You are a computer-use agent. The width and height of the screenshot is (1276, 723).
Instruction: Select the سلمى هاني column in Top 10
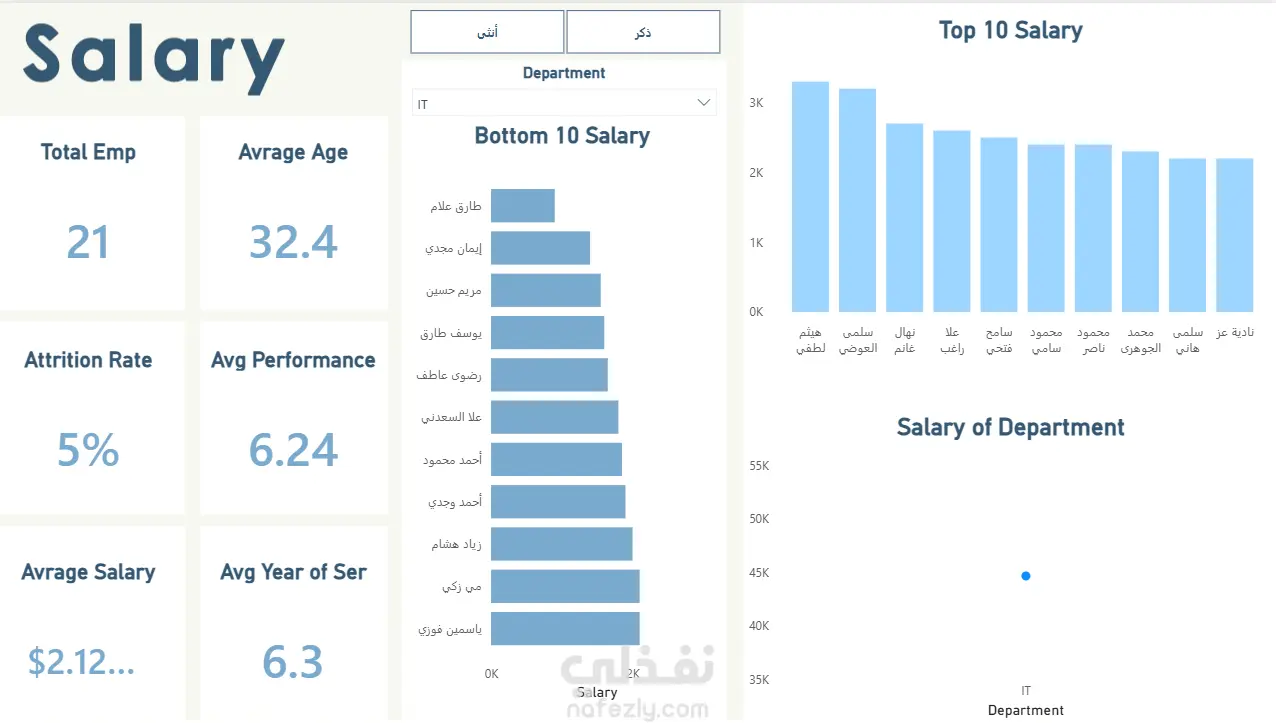[x=1187, y=235]
